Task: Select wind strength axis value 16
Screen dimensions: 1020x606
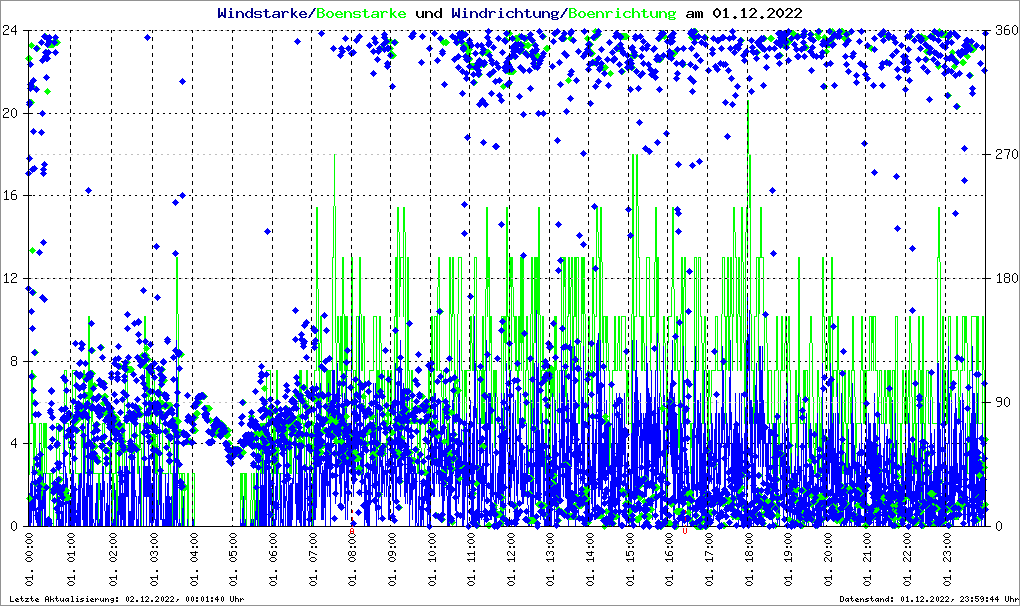Action: [10, 196]
